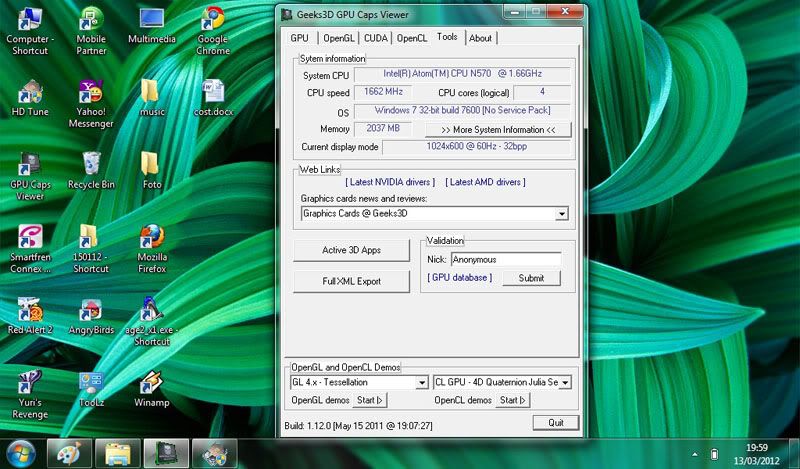Launch Google Chrome from desktop
Screen dimensions: 800x469
pyautogui.click(x=213, y=32)
